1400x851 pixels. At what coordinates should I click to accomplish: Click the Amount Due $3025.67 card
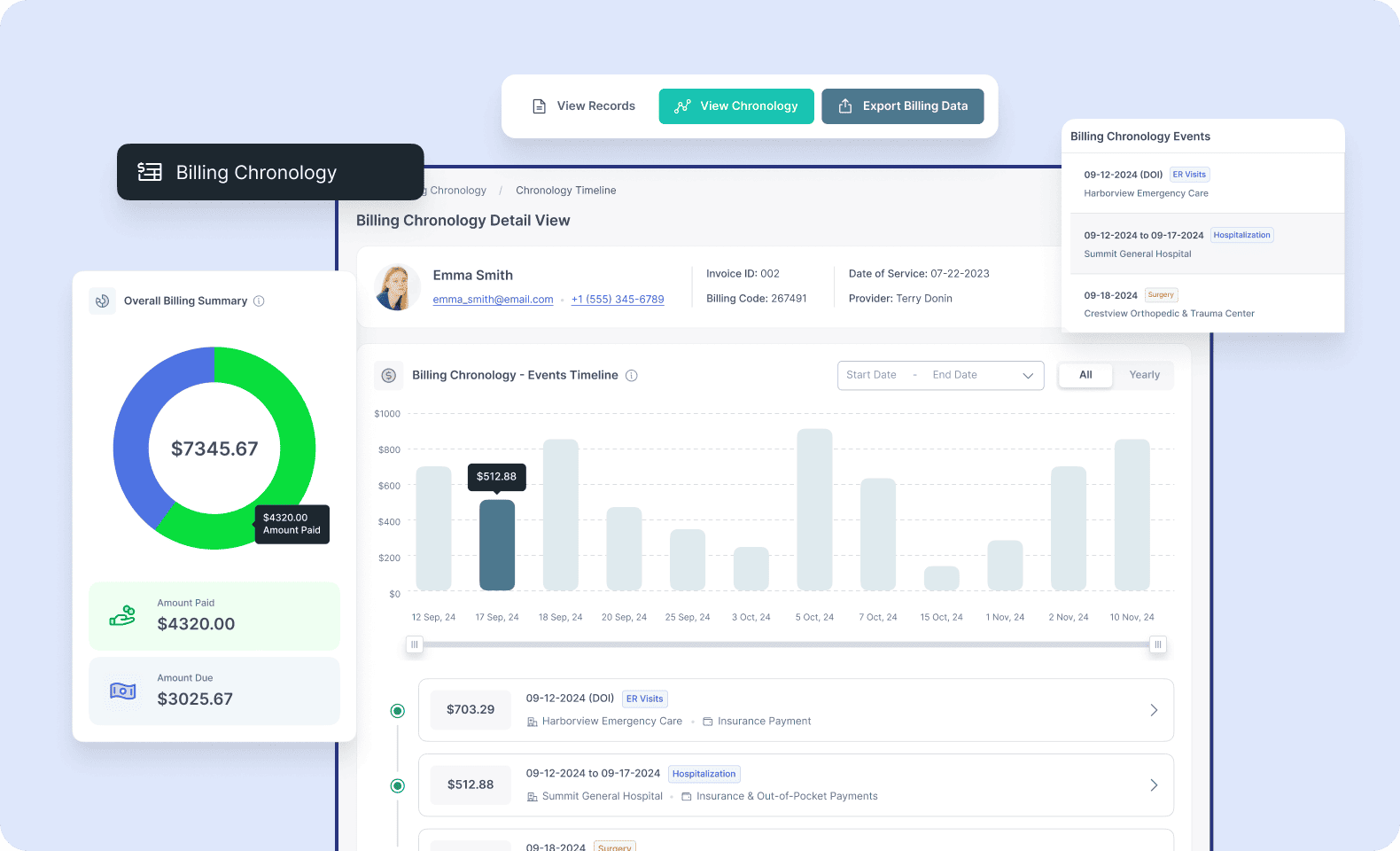[214, 691]
